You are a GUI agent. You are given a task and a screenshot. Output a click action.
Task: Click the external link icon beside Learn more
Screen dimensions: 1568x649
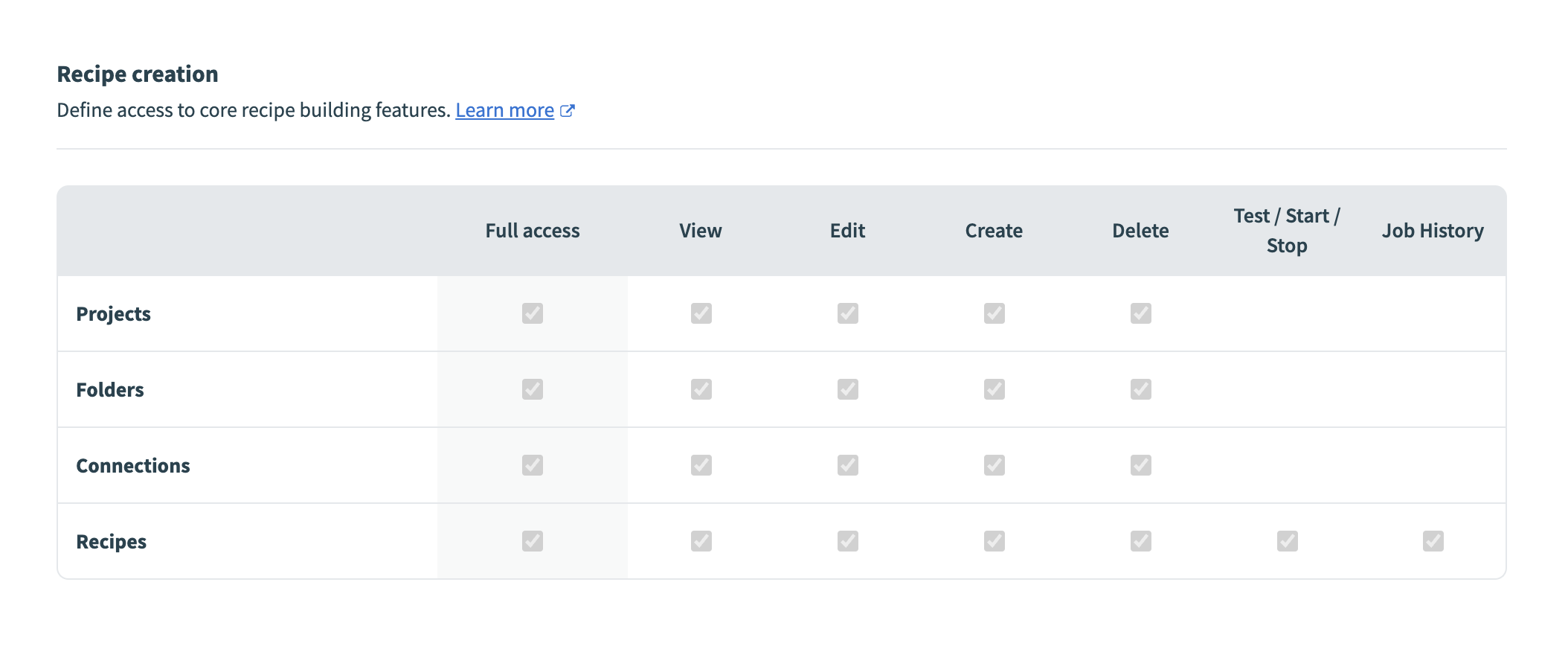pos(568,111)
